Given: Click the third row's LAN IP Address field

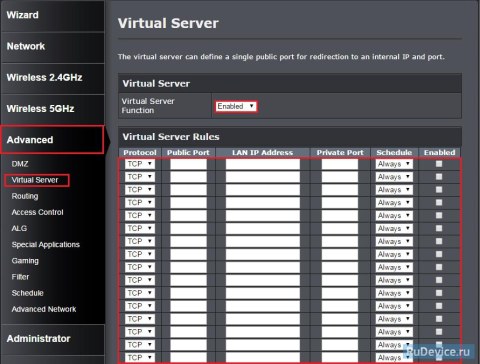Looking at the screenshot, I should [263, 190].
